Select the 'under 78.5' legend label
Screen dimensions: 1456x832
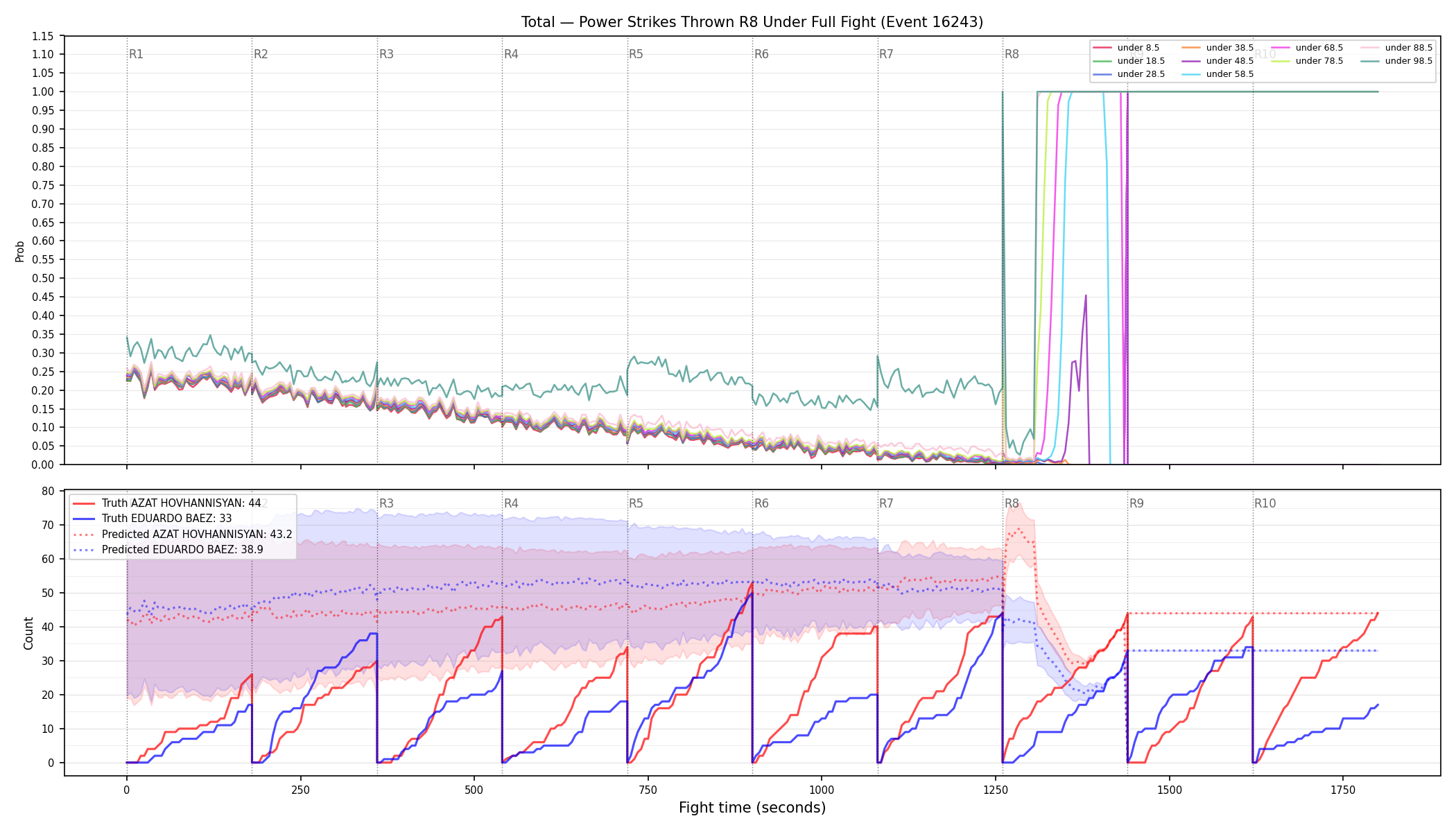[x=1319, y=61]
